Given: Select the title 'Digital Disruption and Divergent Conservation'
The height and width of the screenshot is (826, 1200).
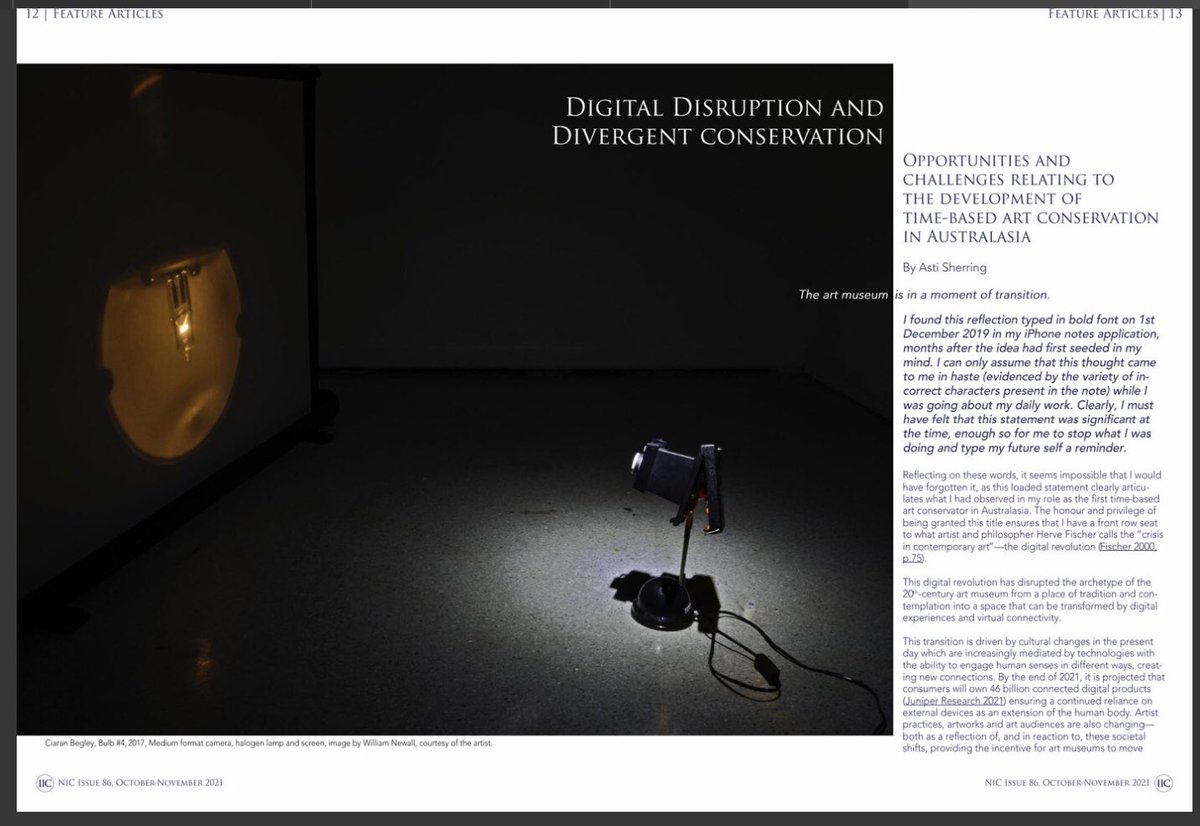Looking at the screenshot, I should click(x=719, y=120).
